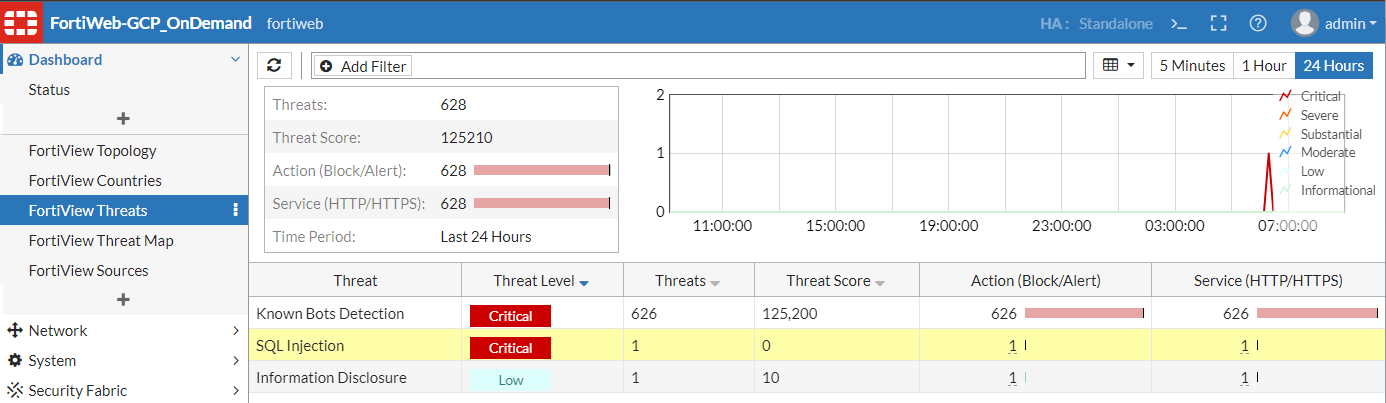The image size is (1386, 403).
Task: Click the fortiweb hostname in header
Action: point(295,23)
